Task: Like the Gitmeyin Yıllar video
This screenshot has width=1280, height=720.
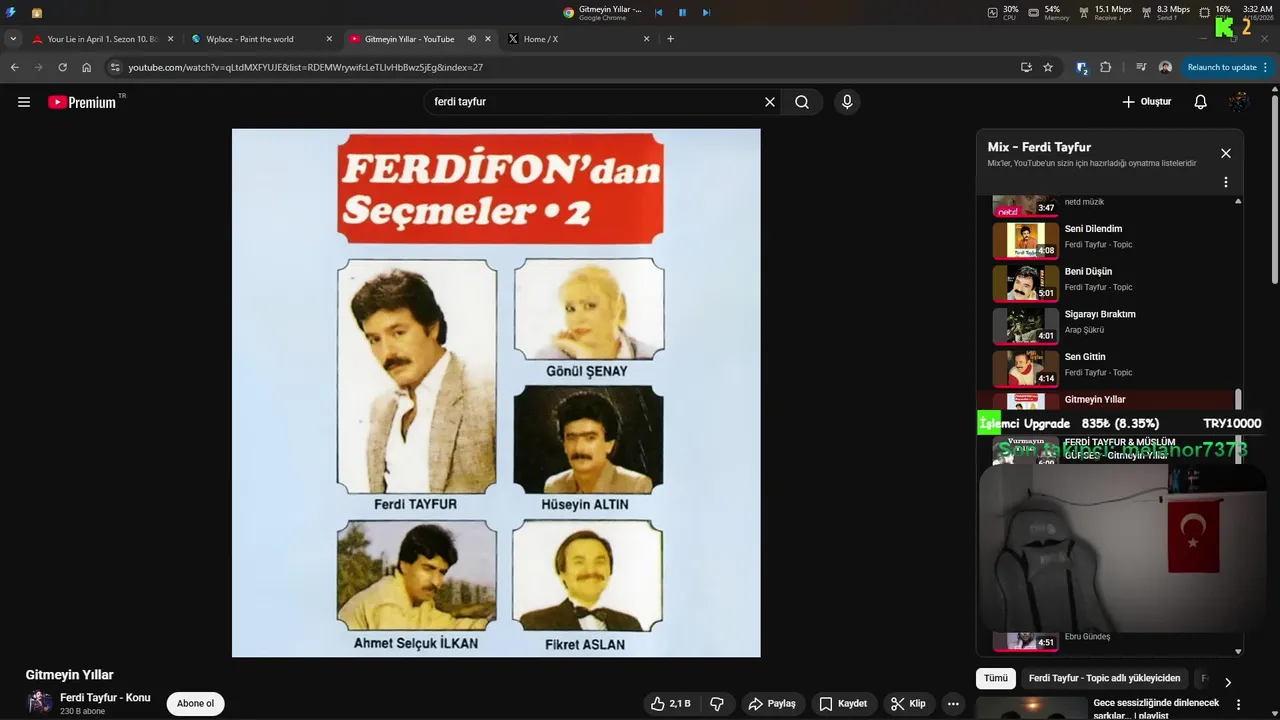Action: point(670,704)
